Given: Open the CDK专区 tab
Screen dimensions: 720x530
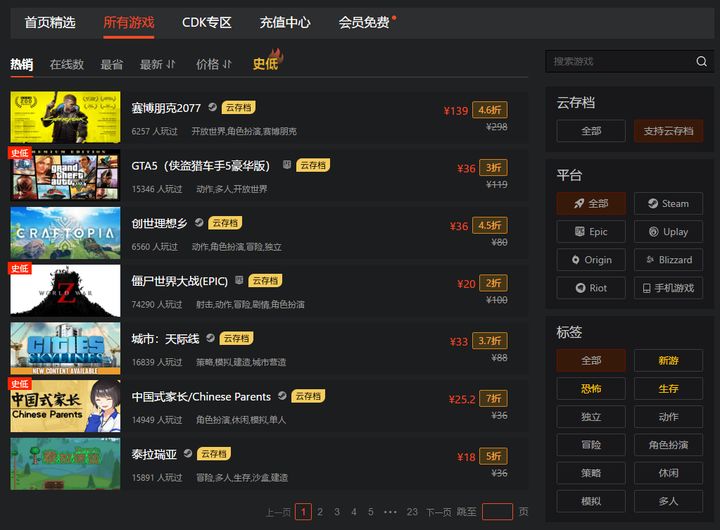Looking at the screenshot, I should pos(207,22).
